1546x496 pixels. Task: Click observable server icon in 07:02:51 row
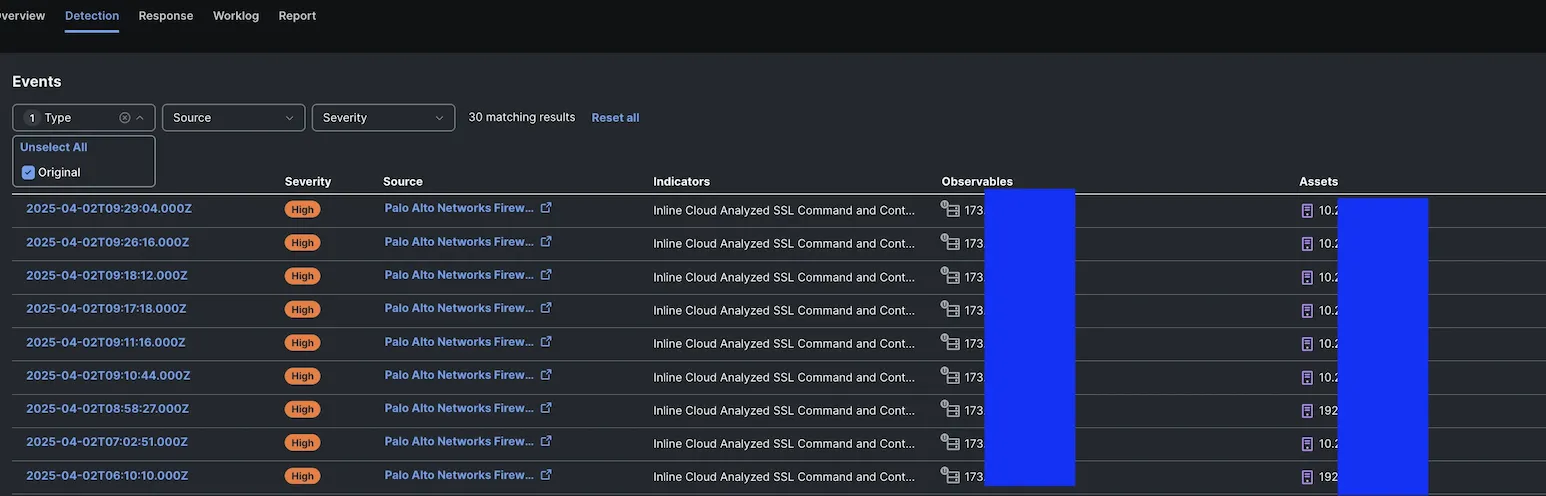click(950, 442)
